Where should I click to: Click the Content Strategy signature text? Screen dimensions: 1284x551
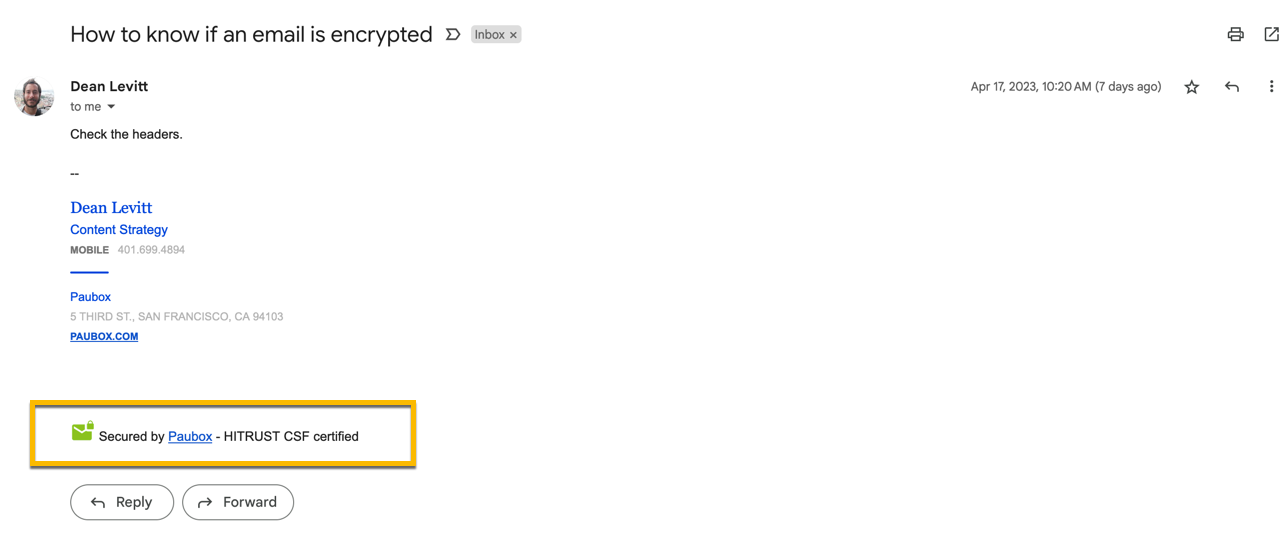tap(119, 230)
